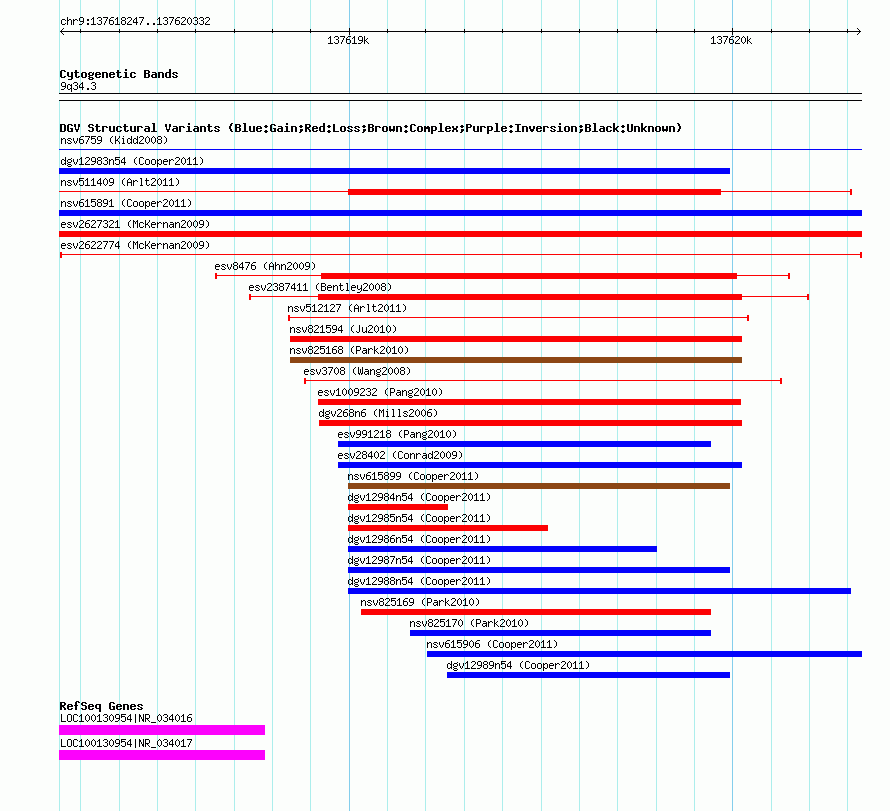Screen dimensions: 890x811
Task: Open the dgv12987n54 (Cooper2011) label
Action: pyautogui.click(x=419, y=560)
